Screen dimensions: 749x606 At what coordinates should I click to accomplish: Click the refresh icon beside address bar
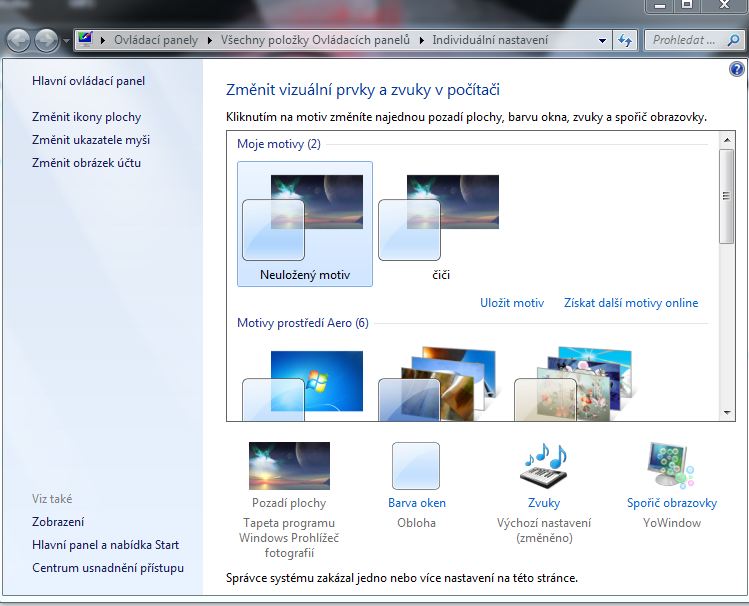626,41
